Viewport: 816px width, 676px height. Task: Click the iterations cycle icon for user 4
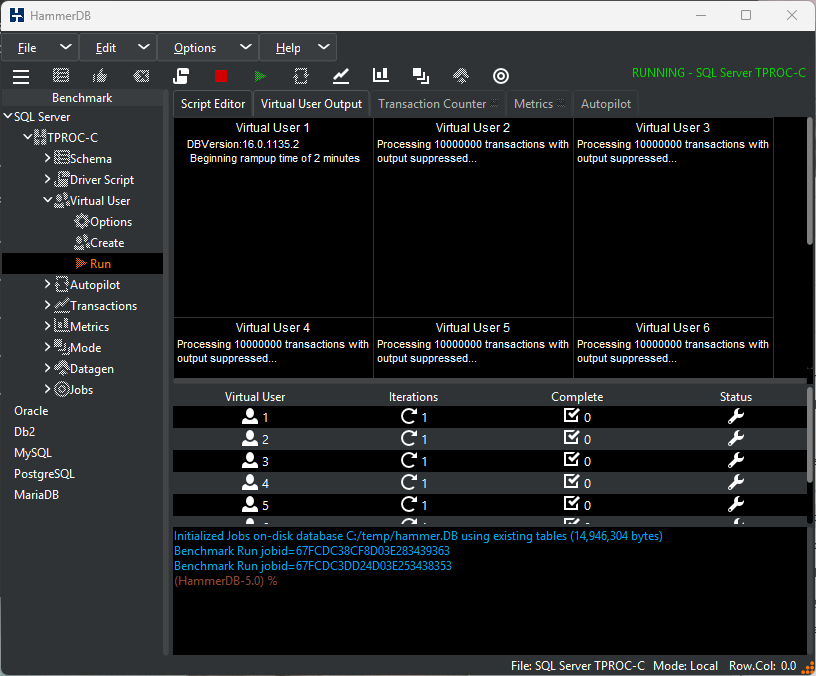pos(409,482)
